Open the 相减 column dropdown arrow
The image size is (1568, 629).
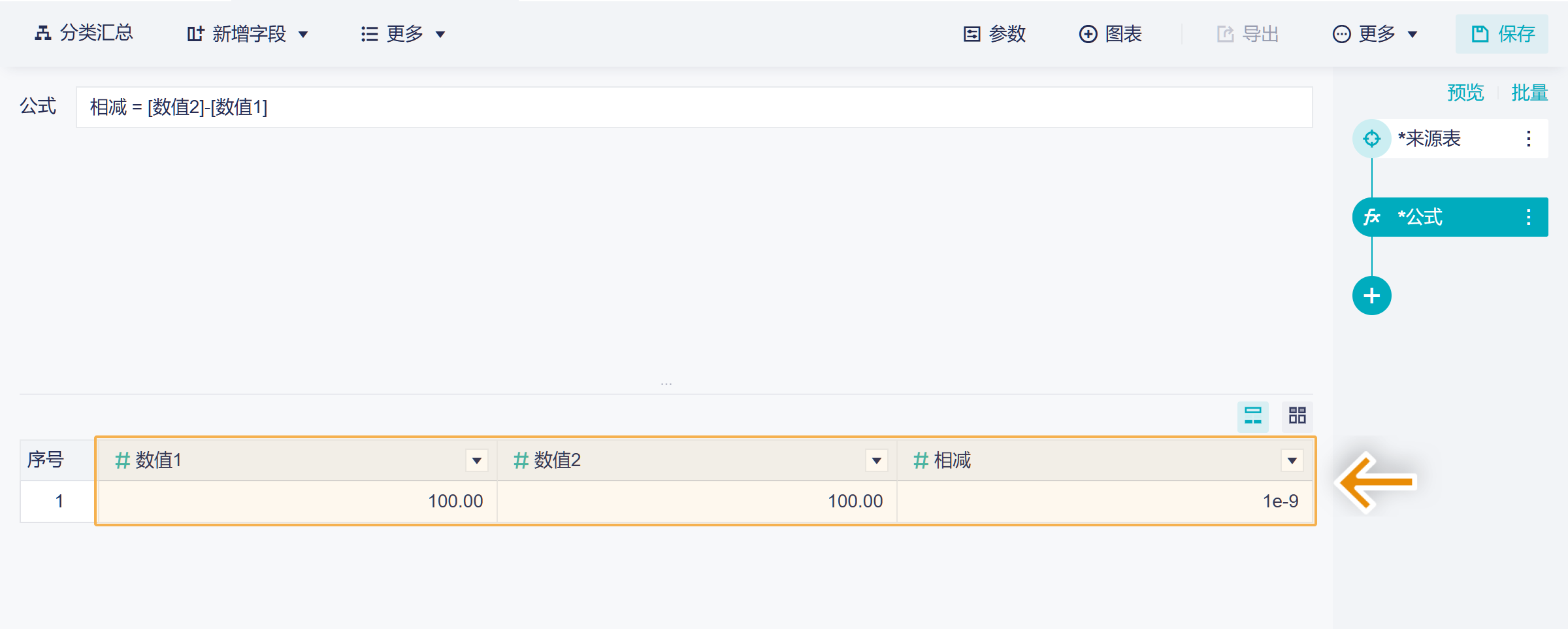1292,460
